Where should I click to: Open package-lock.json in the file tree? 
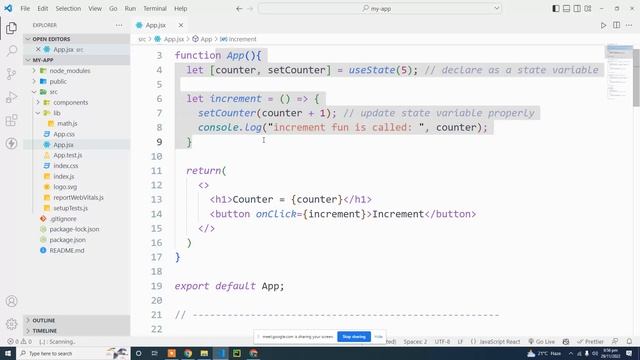click(74, 229)
